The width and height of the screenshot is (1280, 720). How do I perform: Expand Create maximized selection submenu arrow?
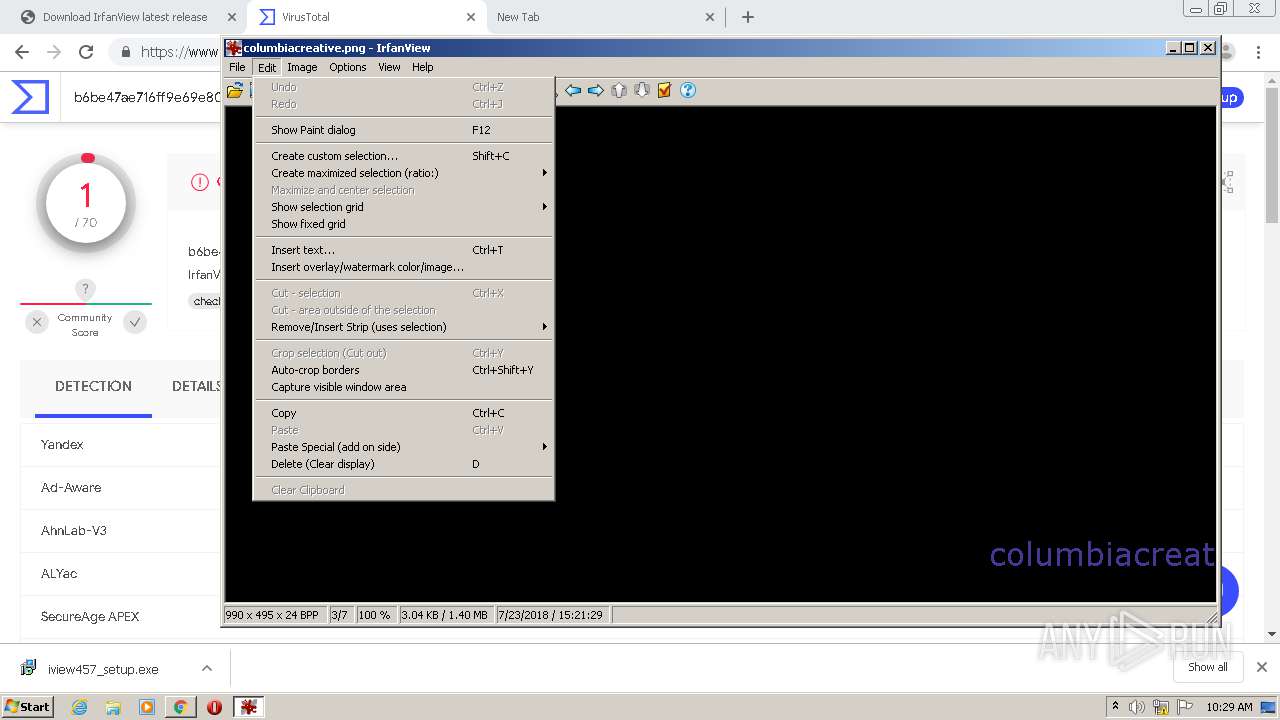click(545, 173)
